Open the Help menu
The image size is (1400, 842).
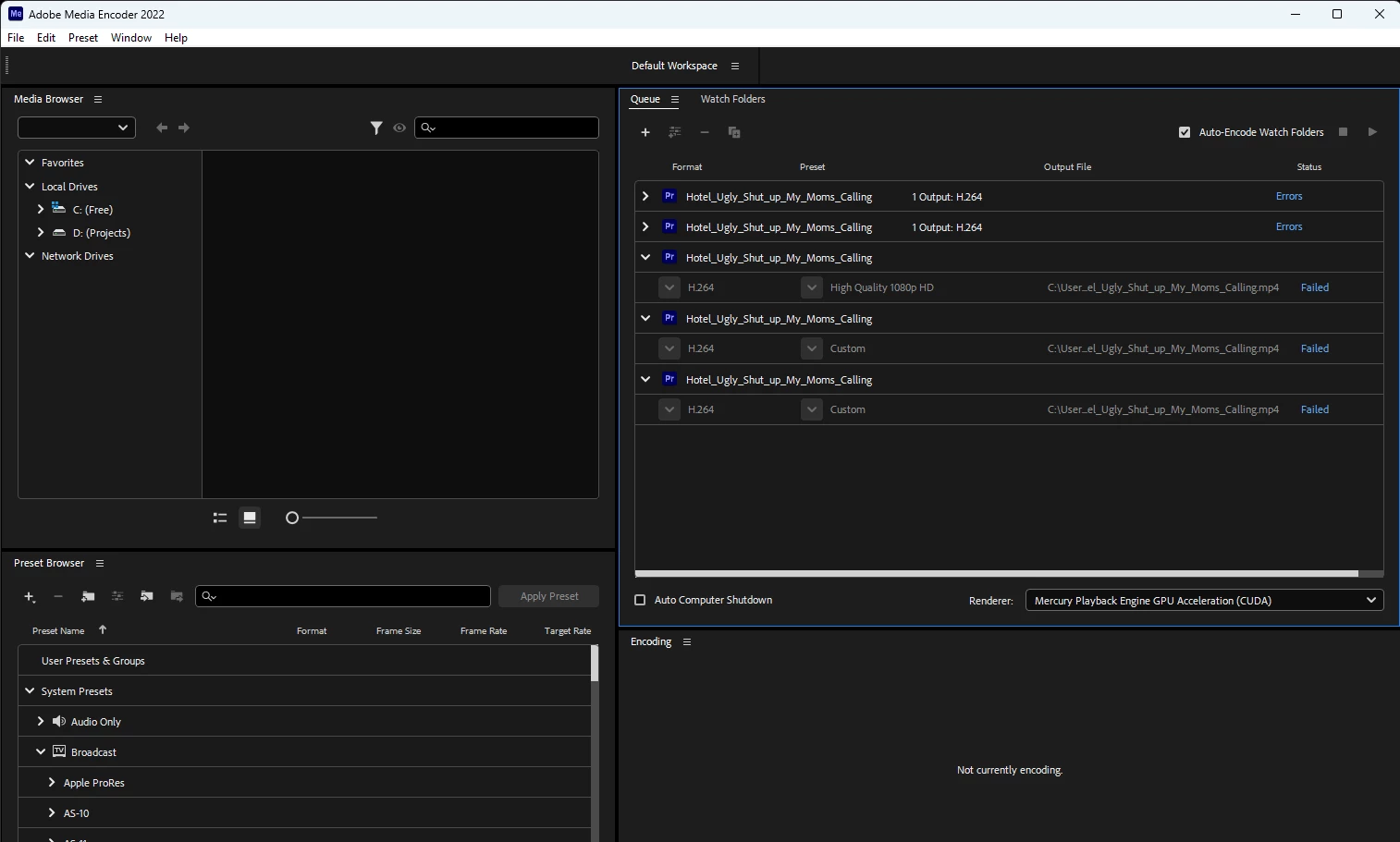(x=176, y=38)
